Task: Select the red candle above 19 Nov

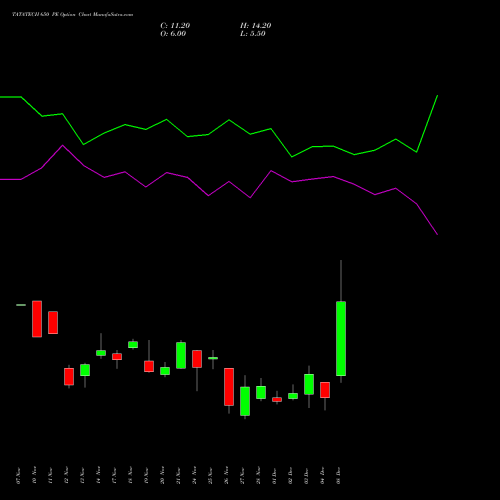Action: point(149,366)
